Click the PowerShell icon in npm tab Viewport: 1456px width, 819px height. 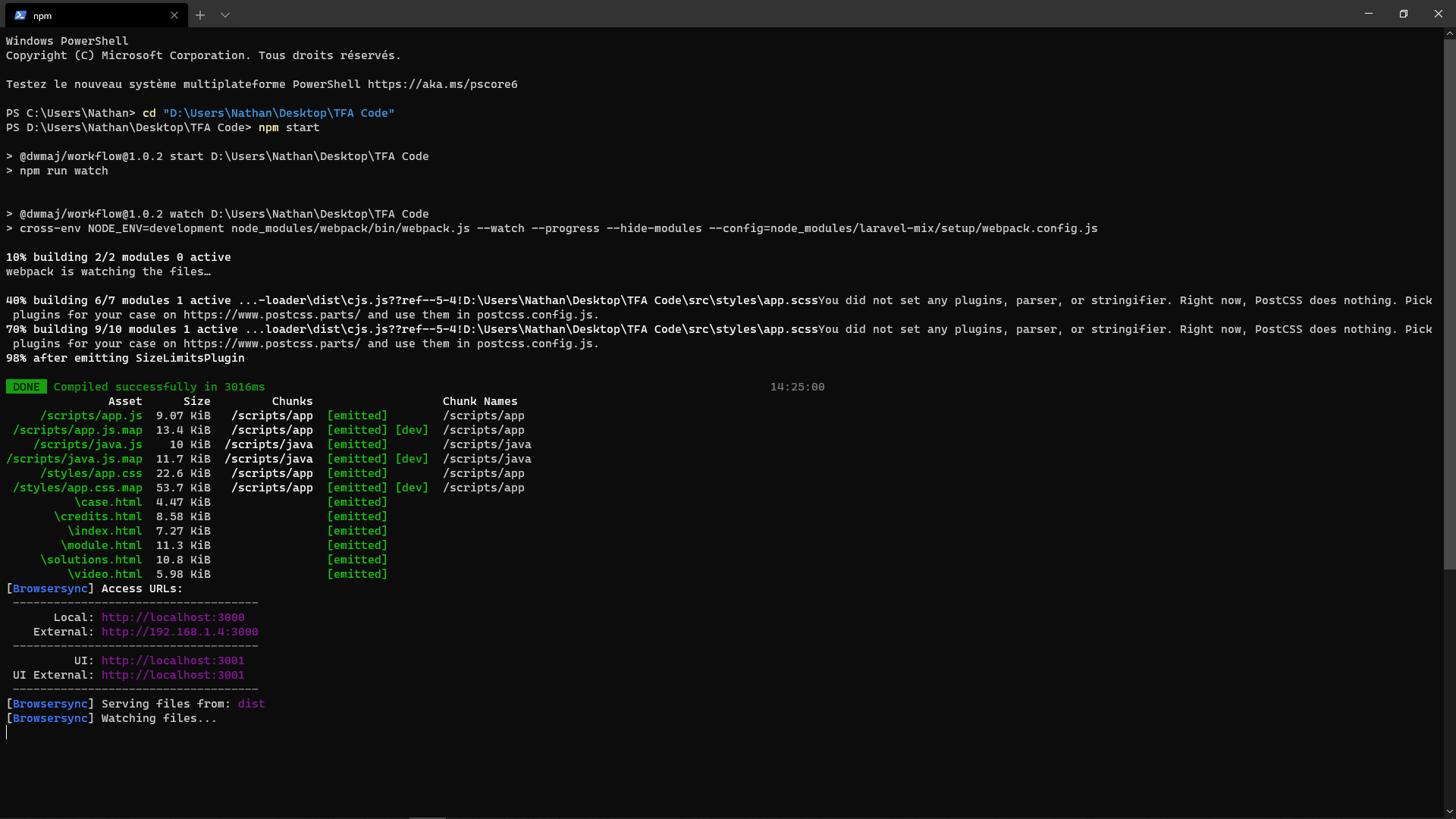click(20, 15)
